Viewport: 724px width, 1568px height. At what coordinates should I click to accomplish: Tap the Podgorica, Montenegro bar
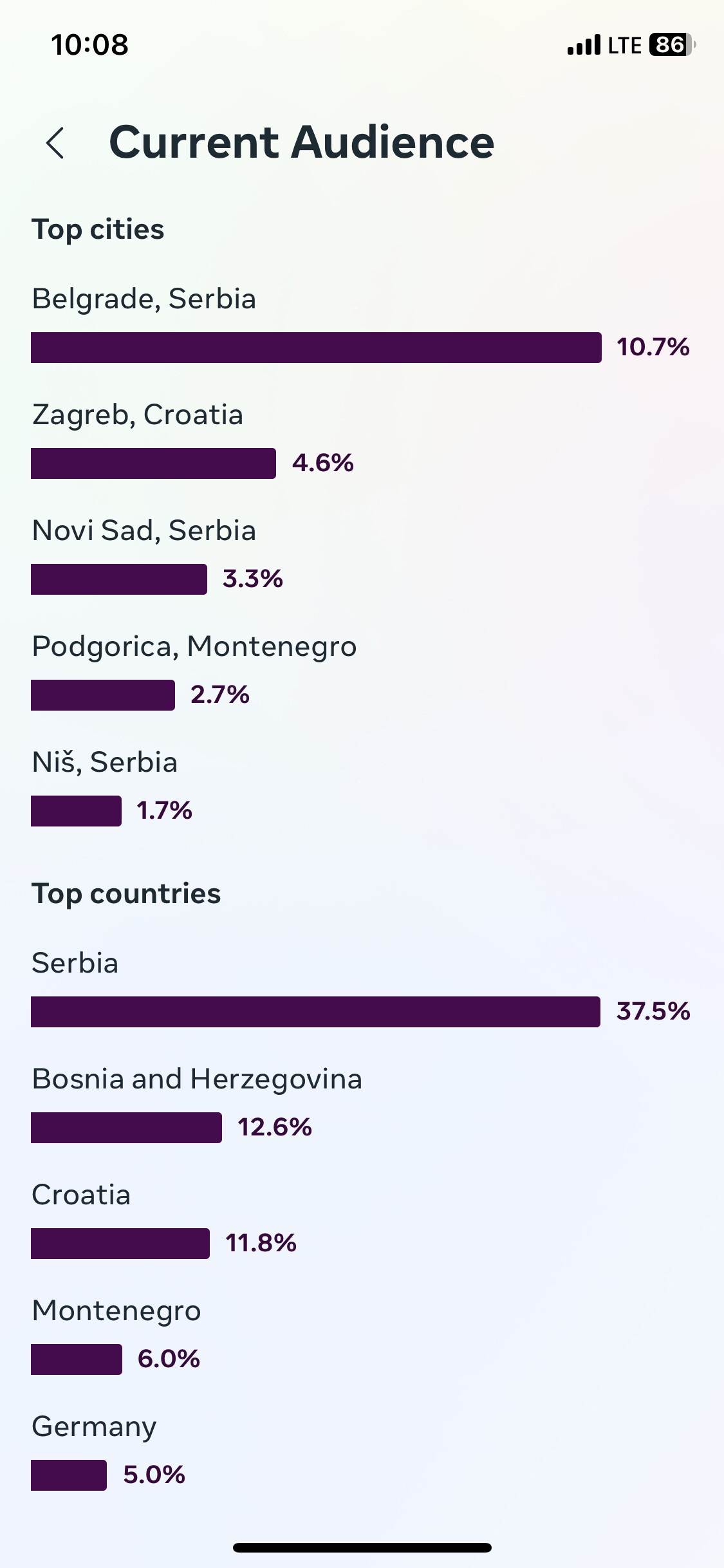click(103, 695)
